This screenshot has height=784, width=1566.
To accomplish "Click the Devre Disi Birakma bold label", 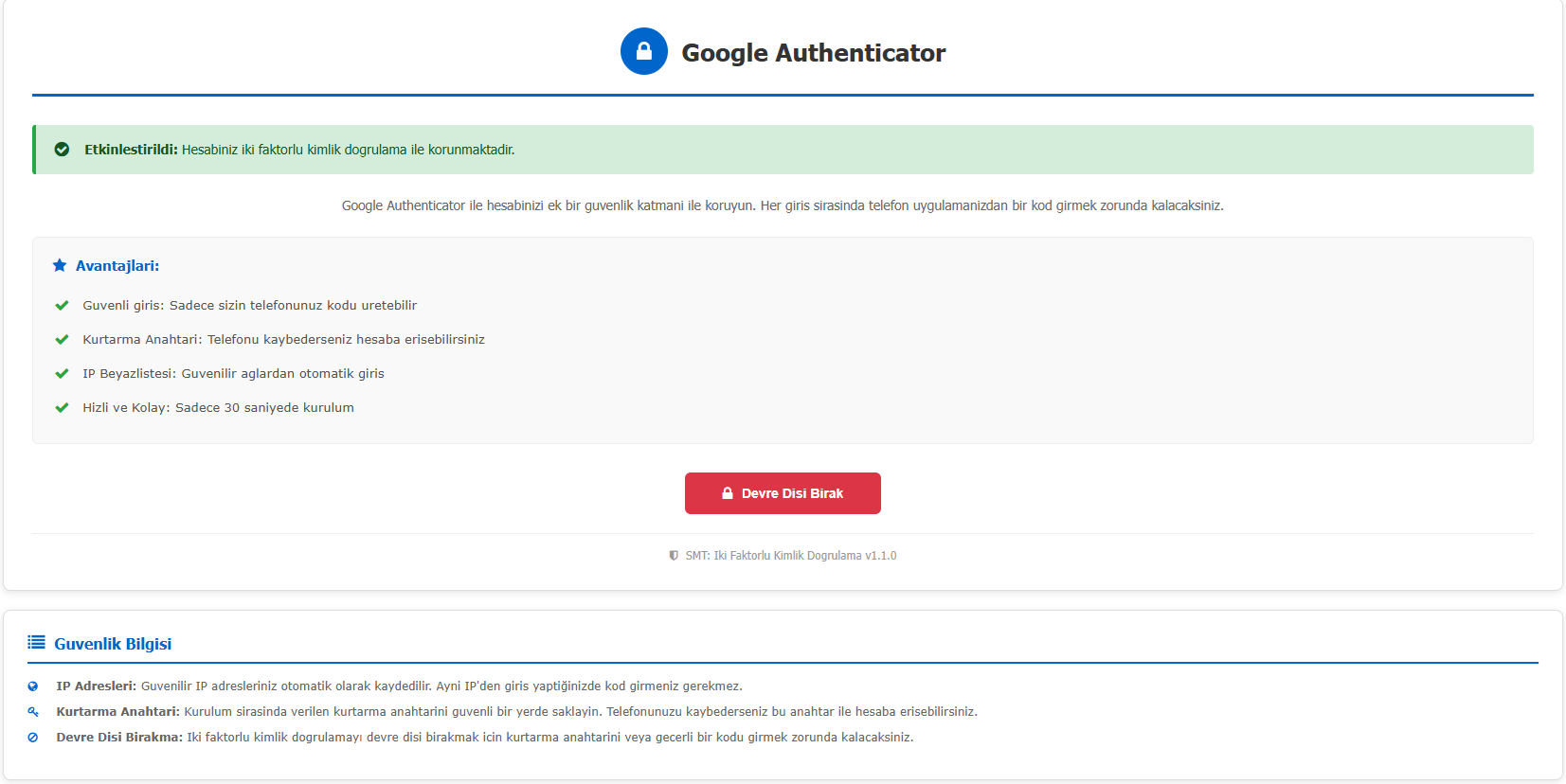I will (119, 738).
